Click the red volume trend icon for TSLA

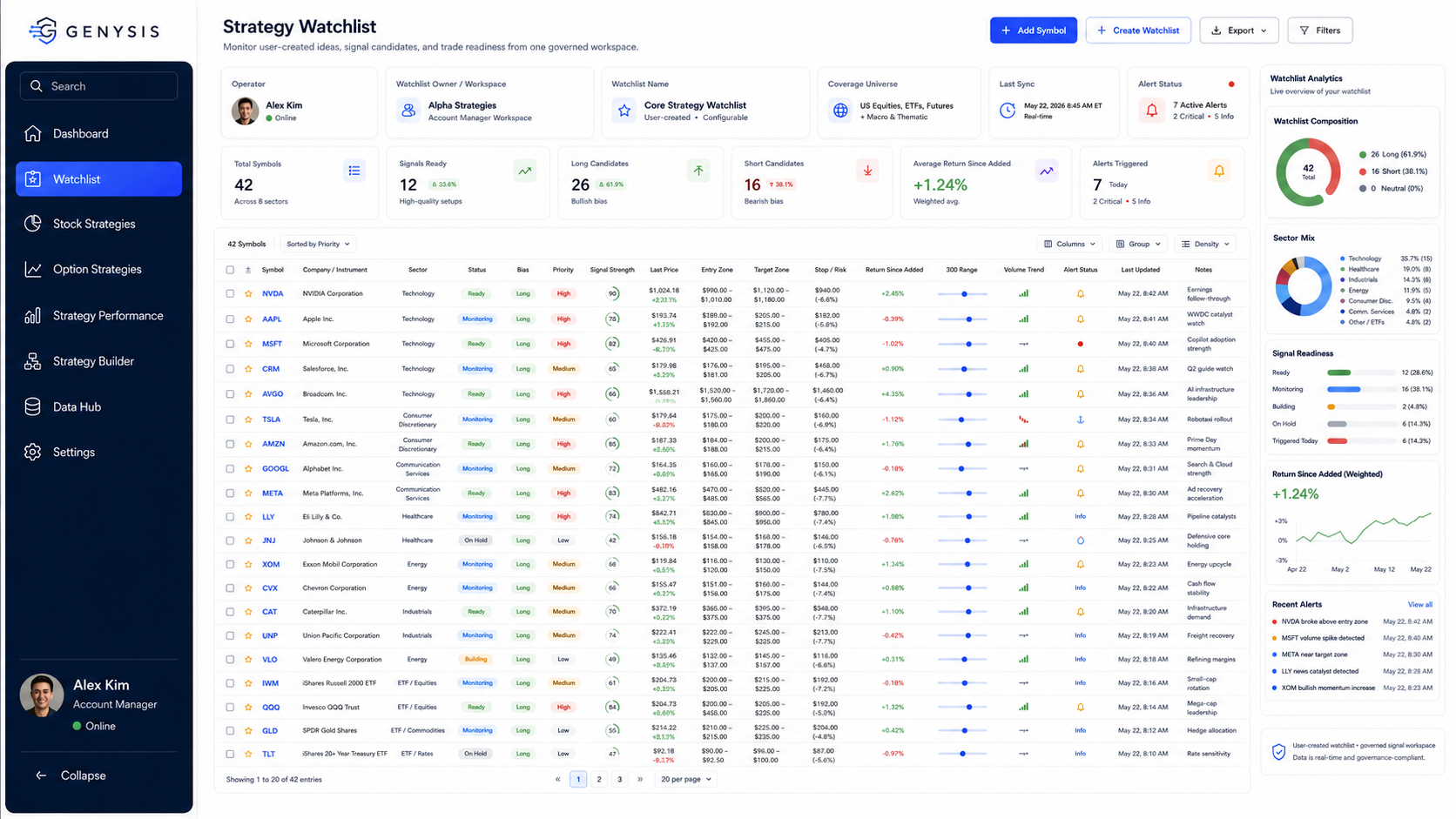click(1023, 420)
